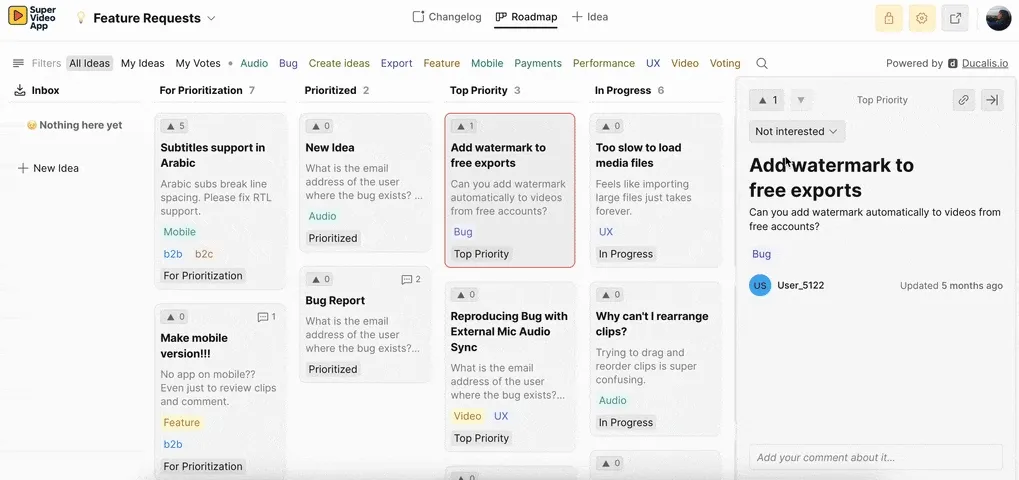Screen dimensions: 1019x480
Task: Open the user profile avatar
Action: (998, 18)
